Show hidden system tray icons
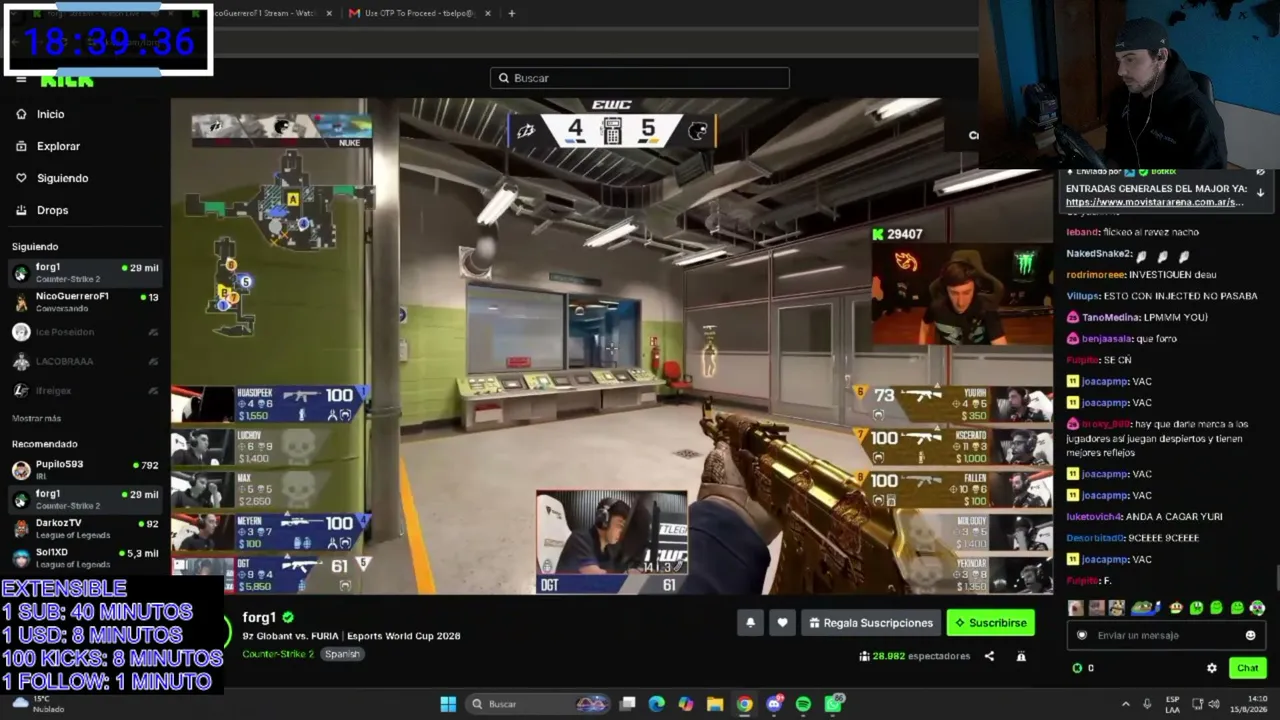1280x720 pixels. coord(1126,704)
